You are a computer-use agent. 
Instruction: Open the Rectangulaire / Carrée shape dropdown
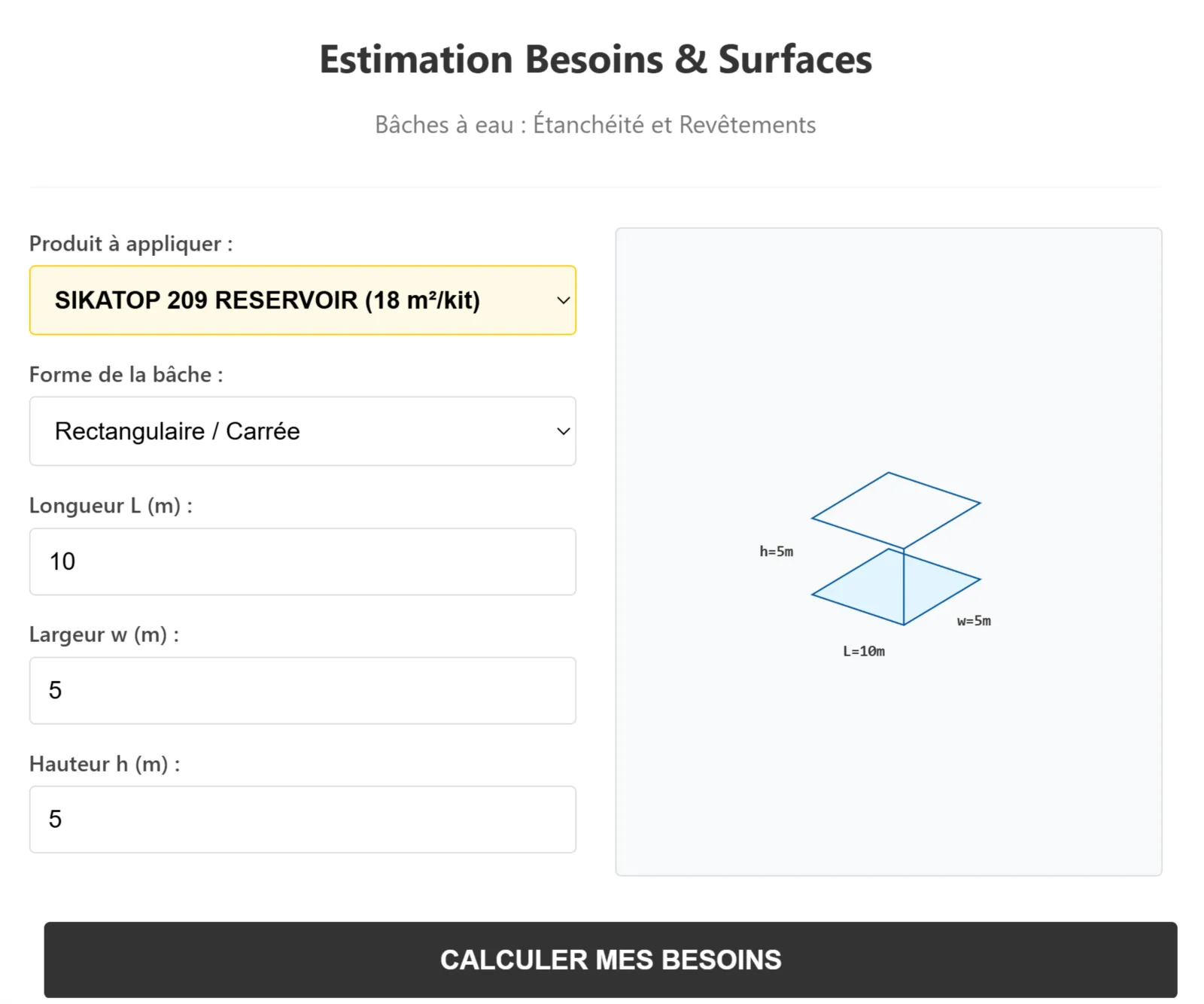click(301, 431)
